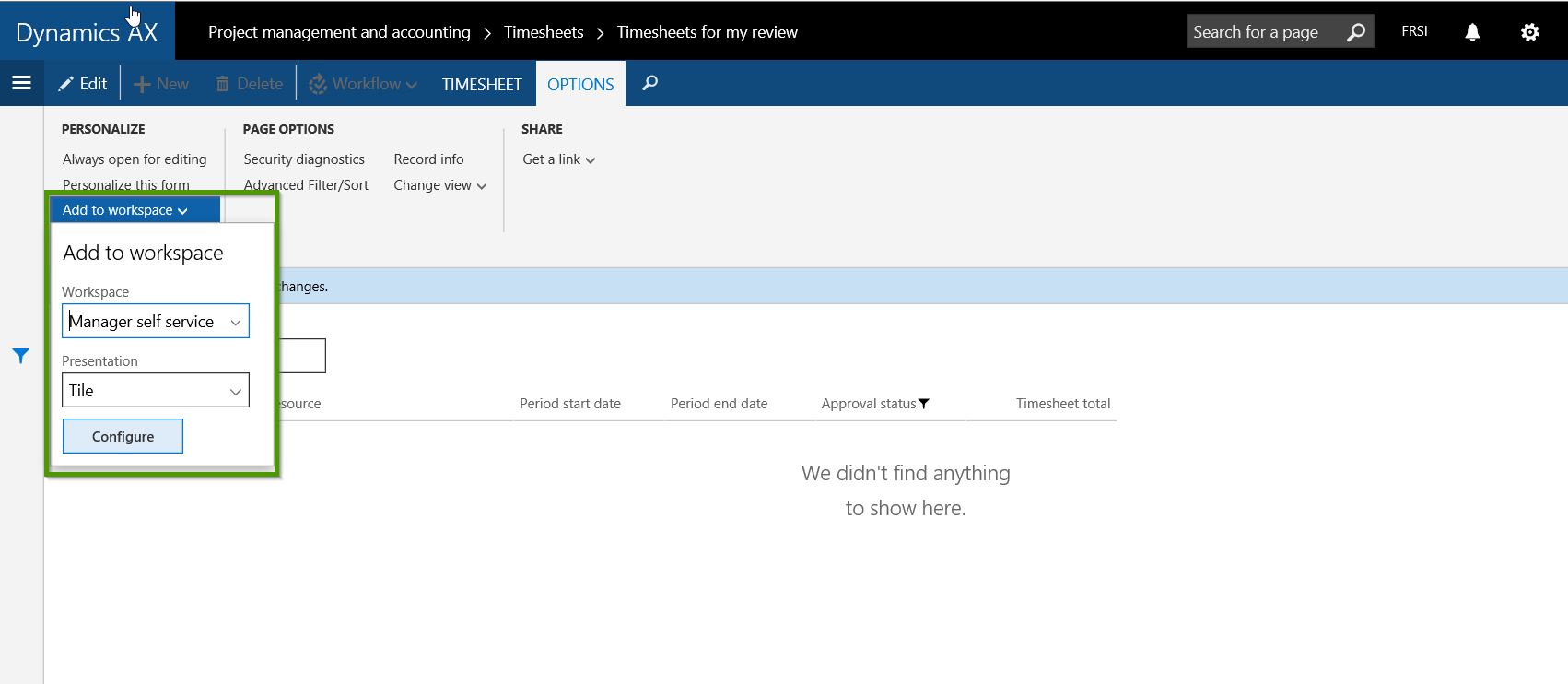Click Record info option
This screenshot has height=684, width=1568.
click(428, 159)
